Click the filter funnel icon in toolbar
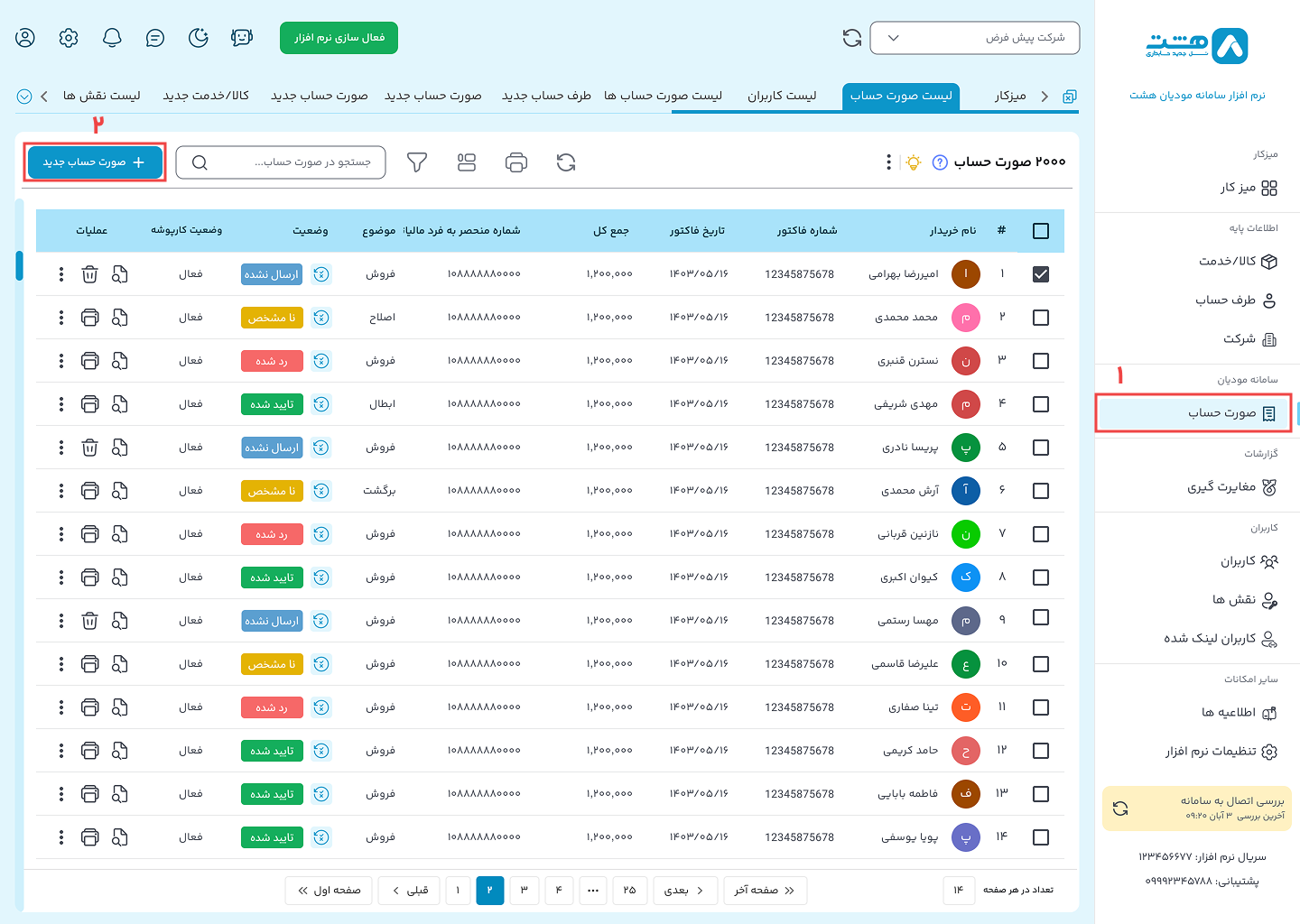The width and height of the screenshot is (1300, 924). pyautogui.click(x=416, y=162)
